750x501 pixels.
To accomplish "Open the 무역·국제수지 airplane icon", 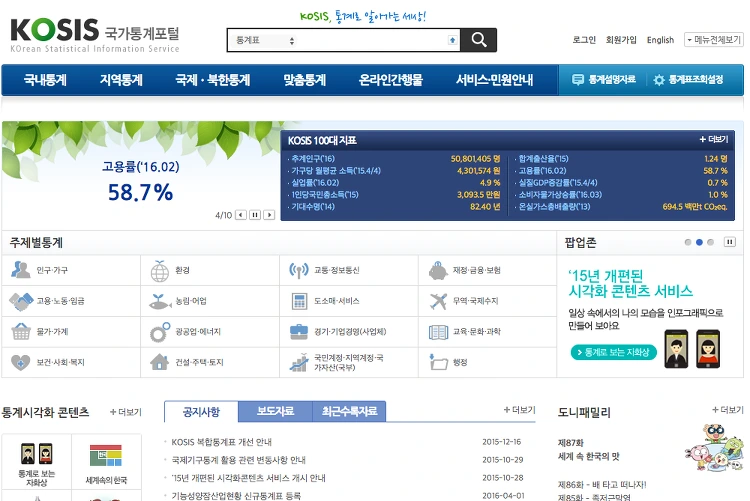I will click(438, 301).
